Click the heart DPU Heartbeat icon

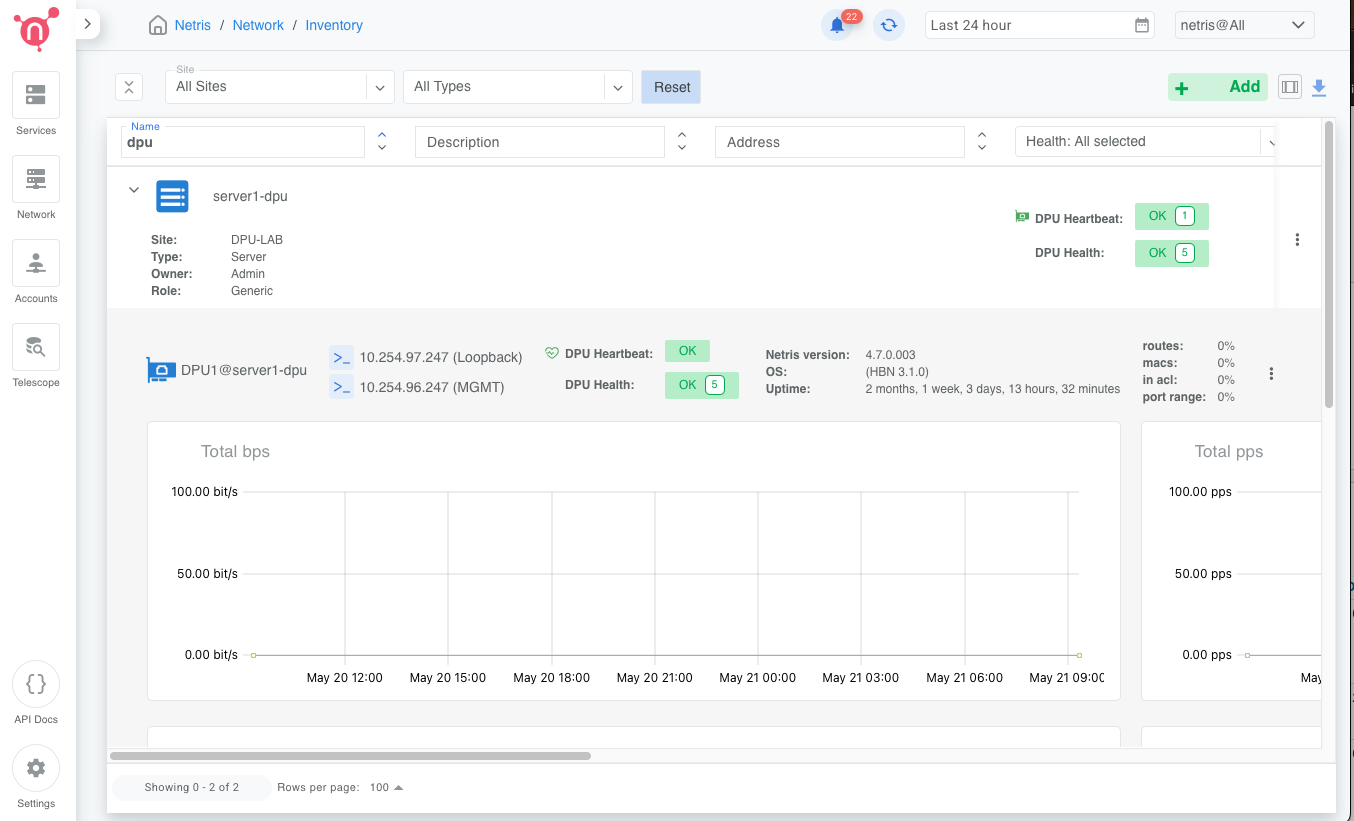pos(551,353)
